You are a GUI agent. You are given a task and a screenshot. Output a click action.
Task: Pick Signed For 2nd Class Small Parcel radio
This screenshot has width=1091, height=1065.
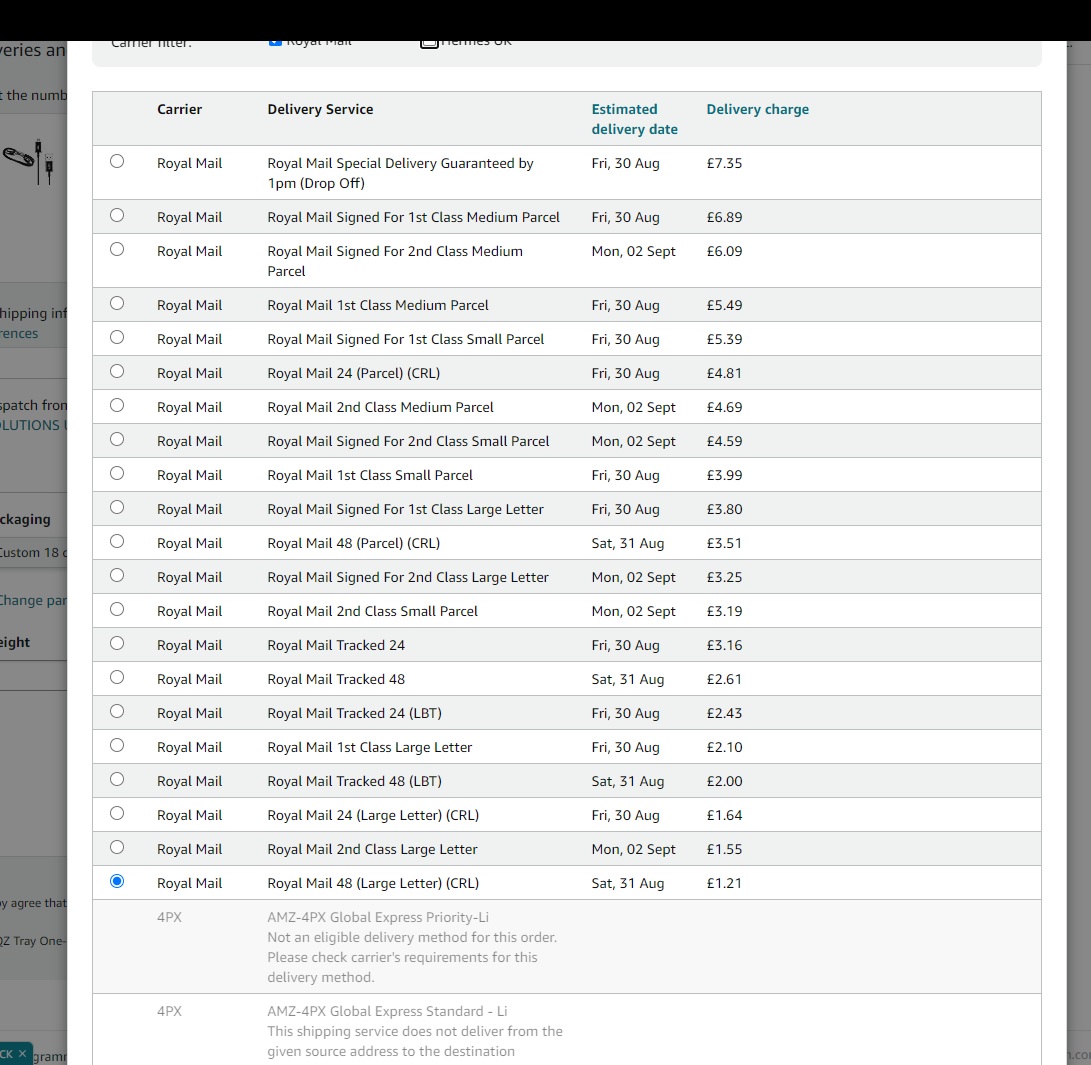pos(117,440)
